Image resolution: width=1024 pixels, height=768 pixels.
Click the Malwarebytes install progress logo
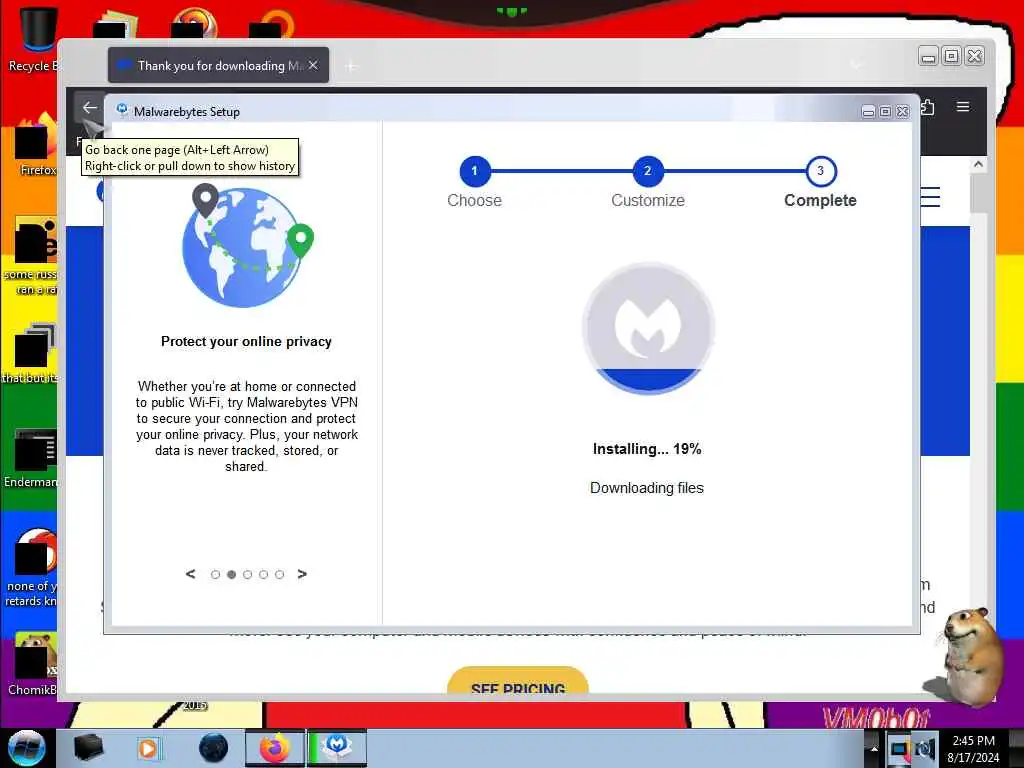pyautogui.click(x=648, y=328)
